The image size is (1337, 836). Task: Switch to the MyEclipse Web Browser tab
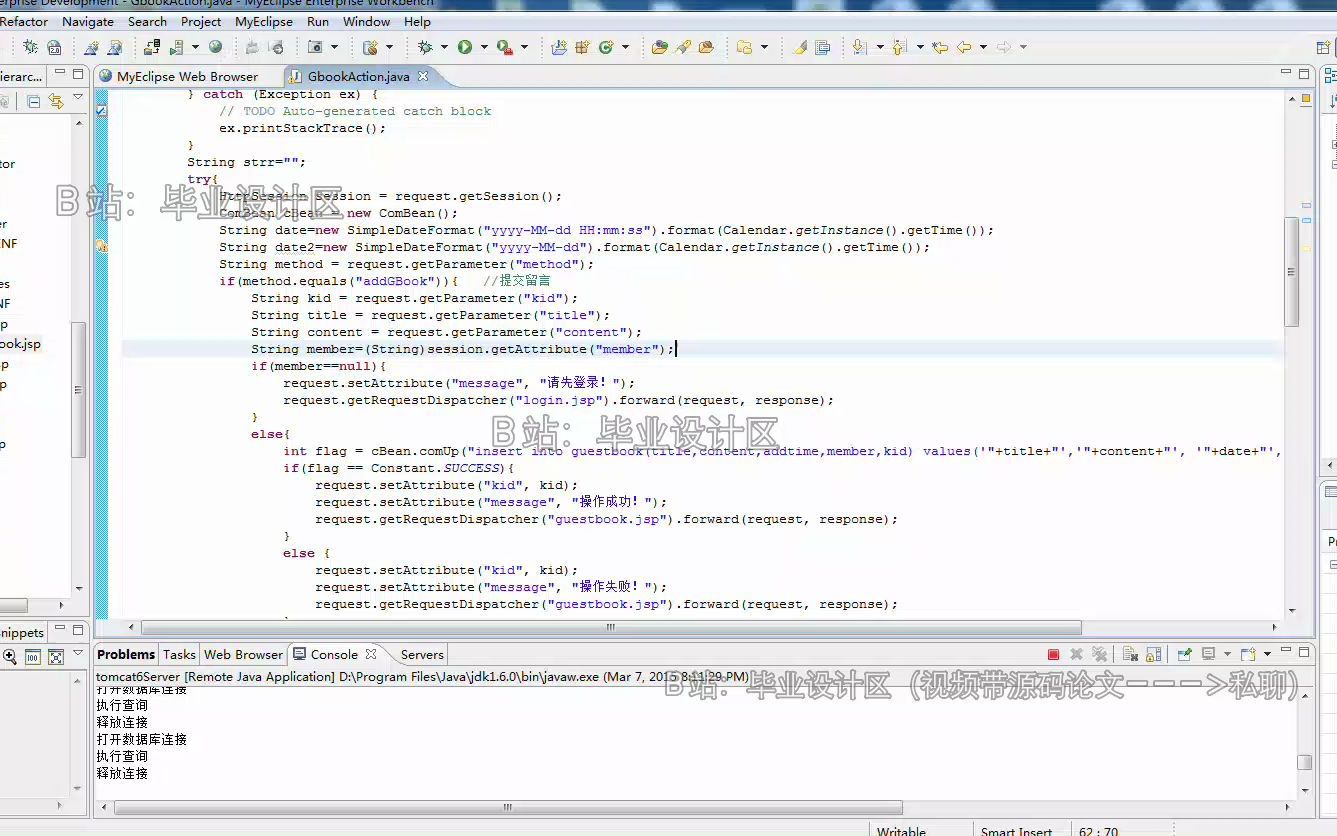(178, 76)
